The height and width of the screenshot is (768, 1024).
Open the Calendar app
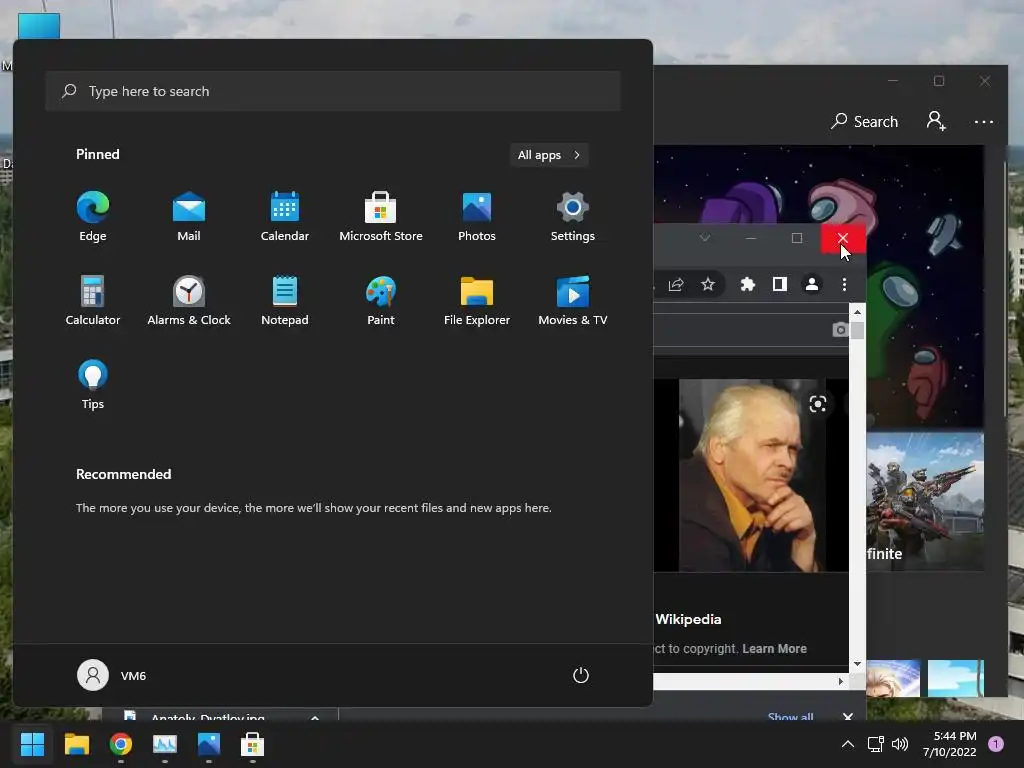[285, 217]
